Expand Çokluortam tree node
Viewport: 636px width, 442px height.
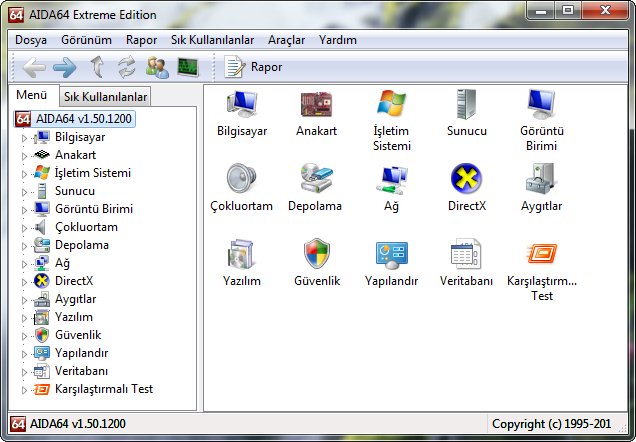(24, 228)
